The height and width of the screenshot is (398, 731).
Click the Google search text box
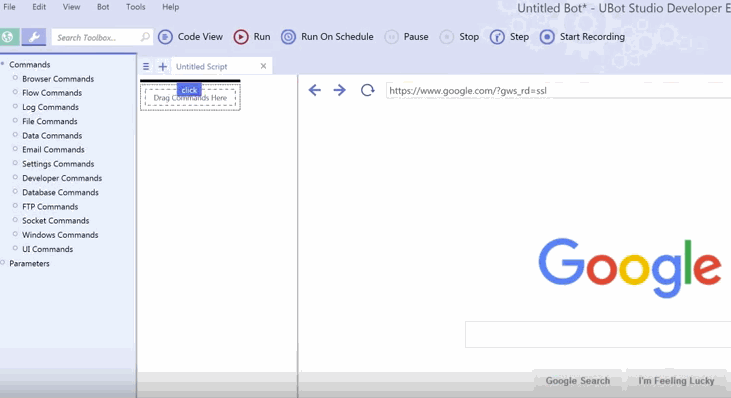598,334
